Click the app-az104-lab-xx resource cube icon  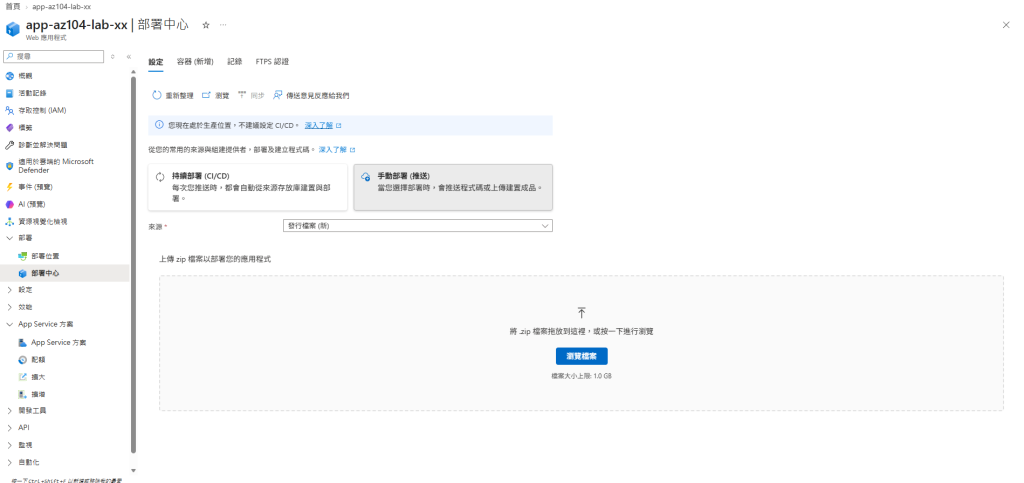click(12, 29)
